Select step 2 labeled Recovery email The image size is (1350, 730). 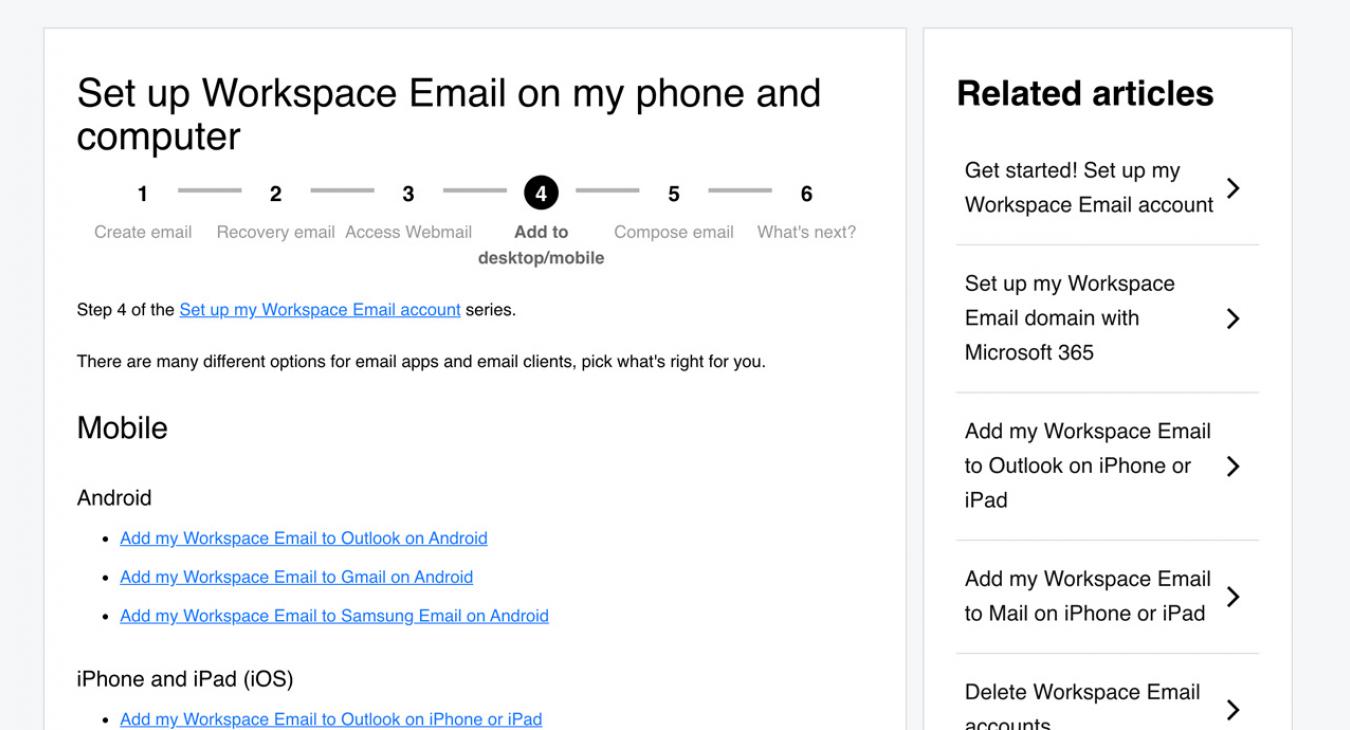click(274, 193)
